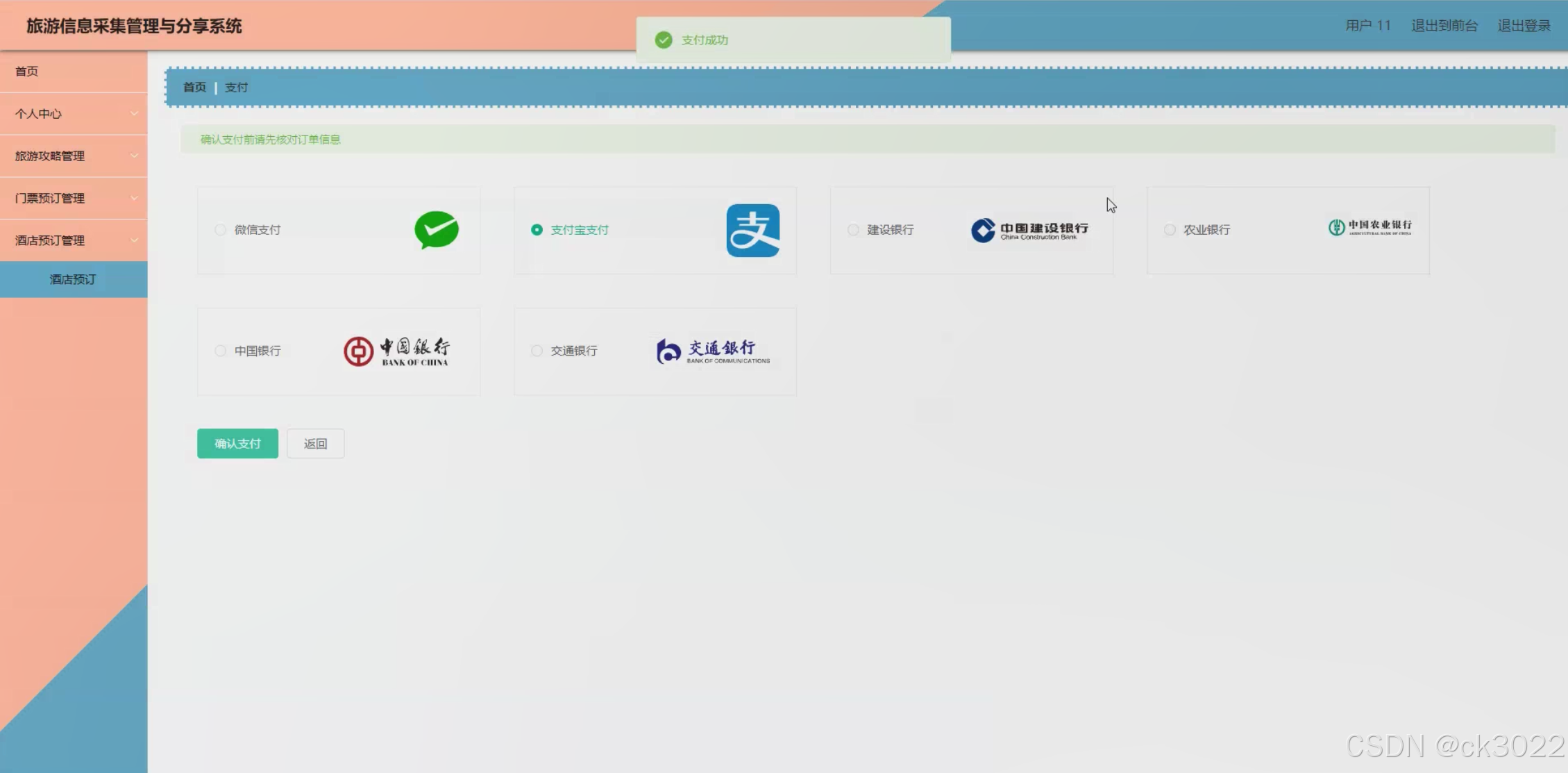This screenshot has height=773, width=1568.
Task: Select the 交通银行 radio option
Action: (x=537, y=351)
